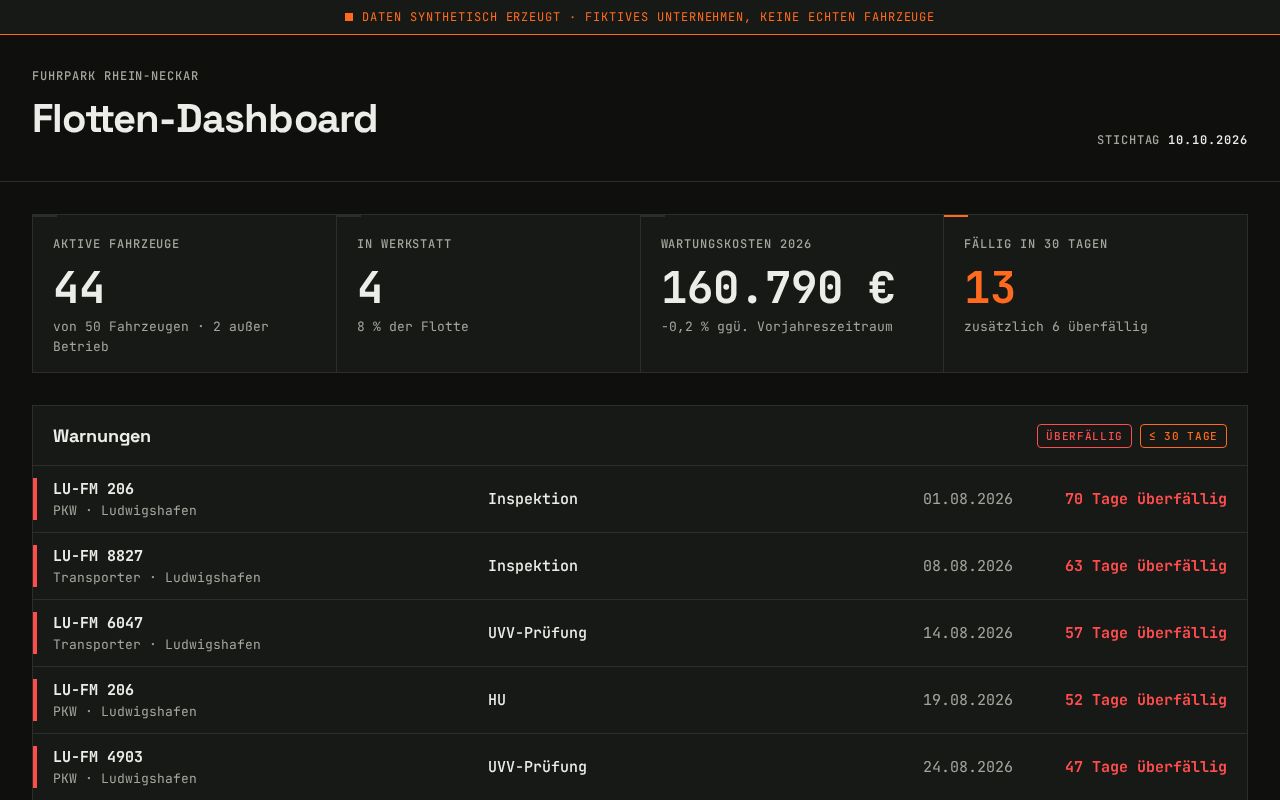Toggle the ÜBERFÄLLIG filter chip

tap(1084, 436)
